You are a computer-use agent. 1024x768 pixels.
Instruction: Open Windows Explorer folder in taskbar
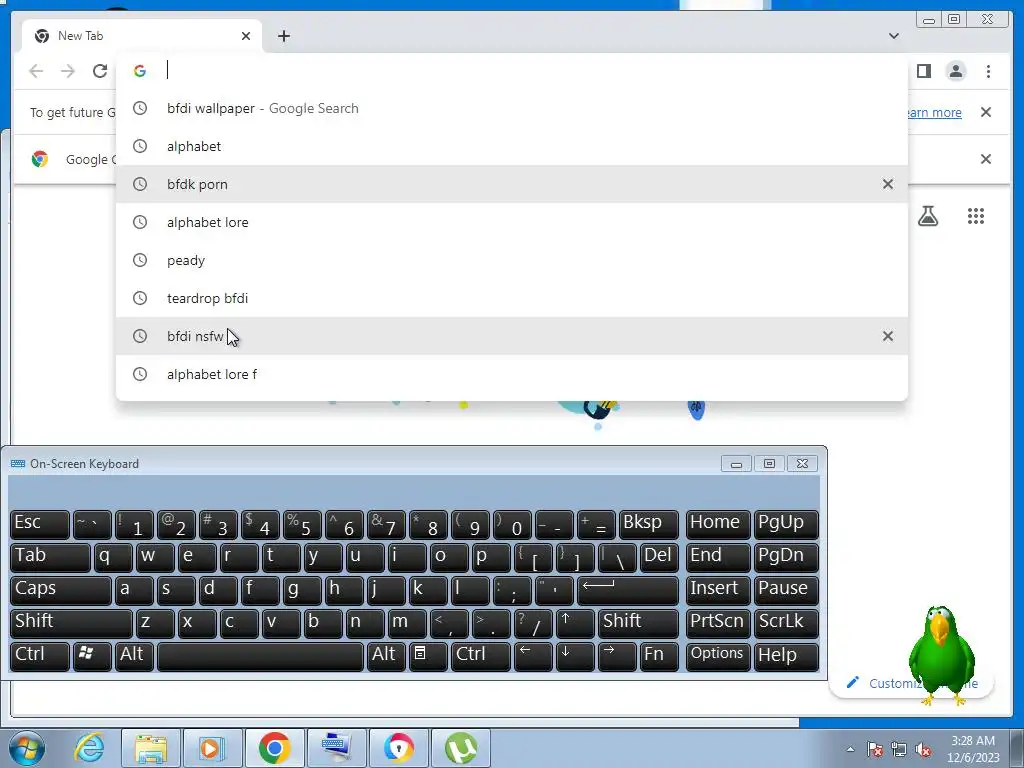[x=151, y=748]
